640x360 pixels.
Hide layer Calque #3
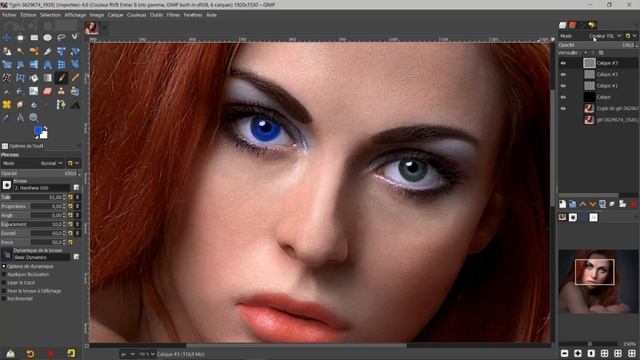563,63
